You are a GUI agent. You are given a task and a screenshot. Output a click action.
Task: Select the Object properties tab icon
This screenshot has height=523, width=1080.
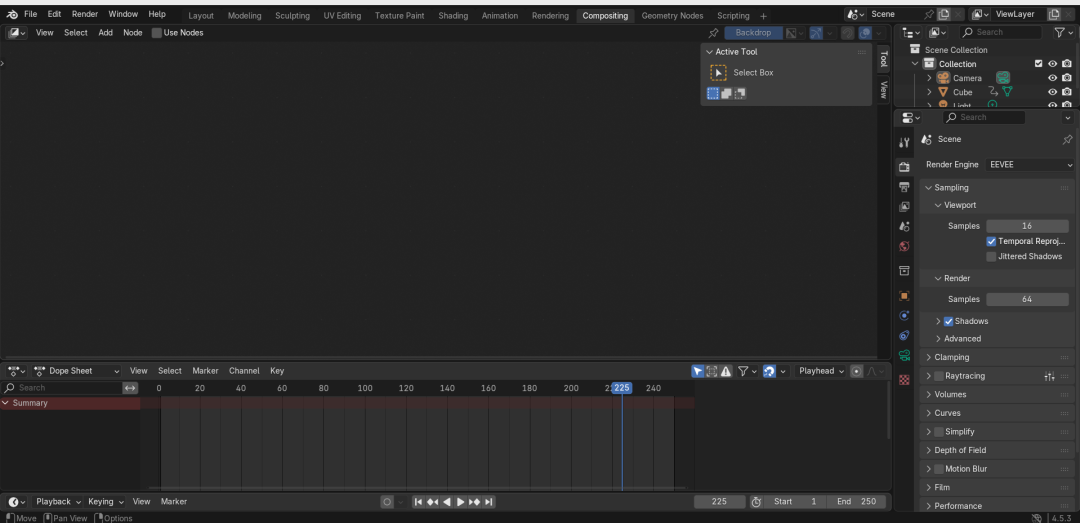[x=904, y=296]
